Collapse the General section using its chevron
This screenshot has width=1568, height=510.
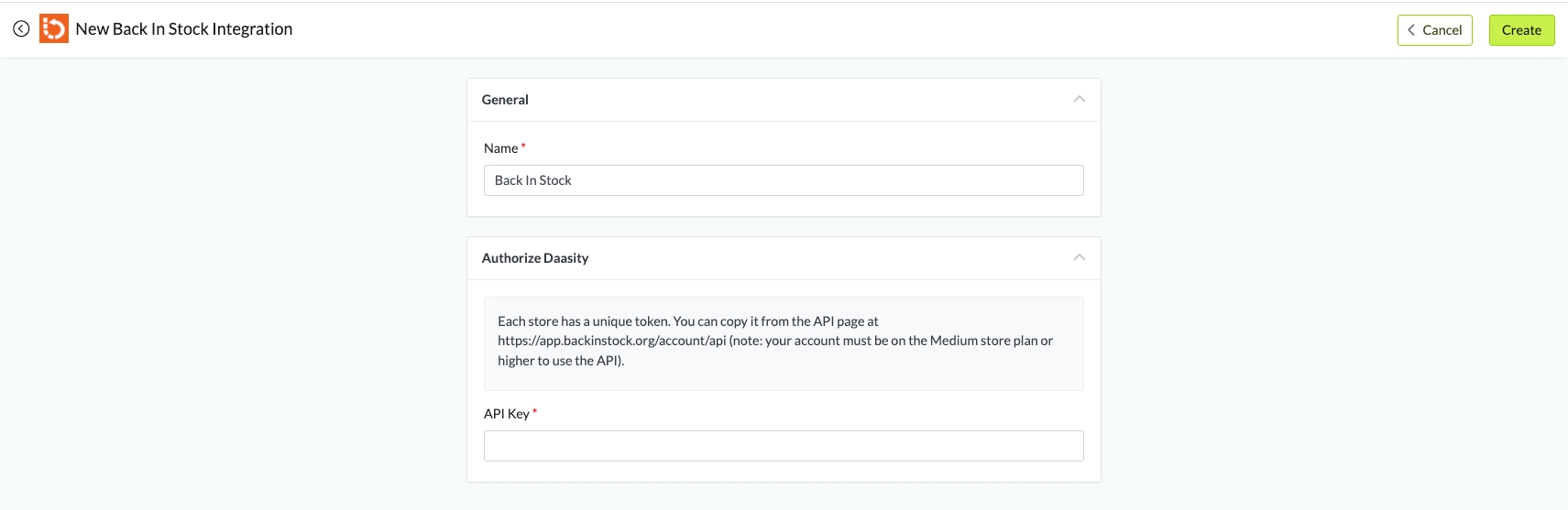[1079, 99]
